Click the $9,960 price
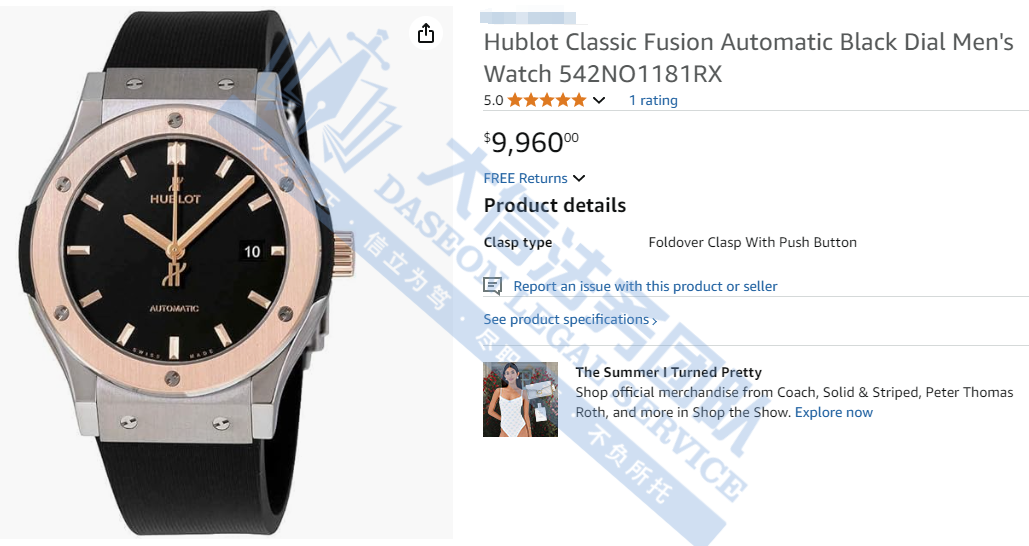Viewport: 1029px width, 546px height. [x=530, y=142]
